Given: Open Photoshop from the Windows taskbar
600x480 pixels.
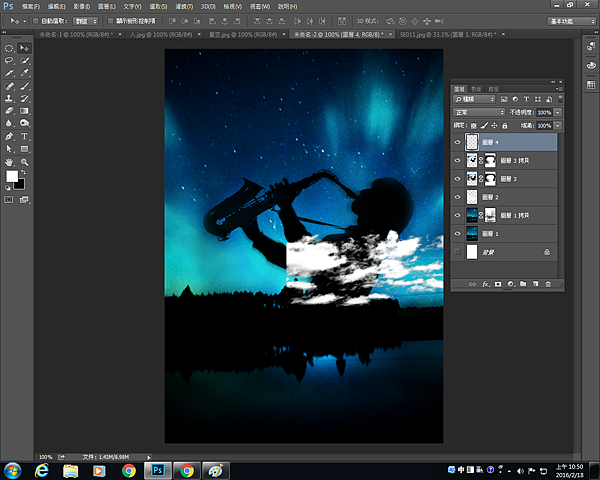Looking at the screenshot, I should (x=157, y=469).
